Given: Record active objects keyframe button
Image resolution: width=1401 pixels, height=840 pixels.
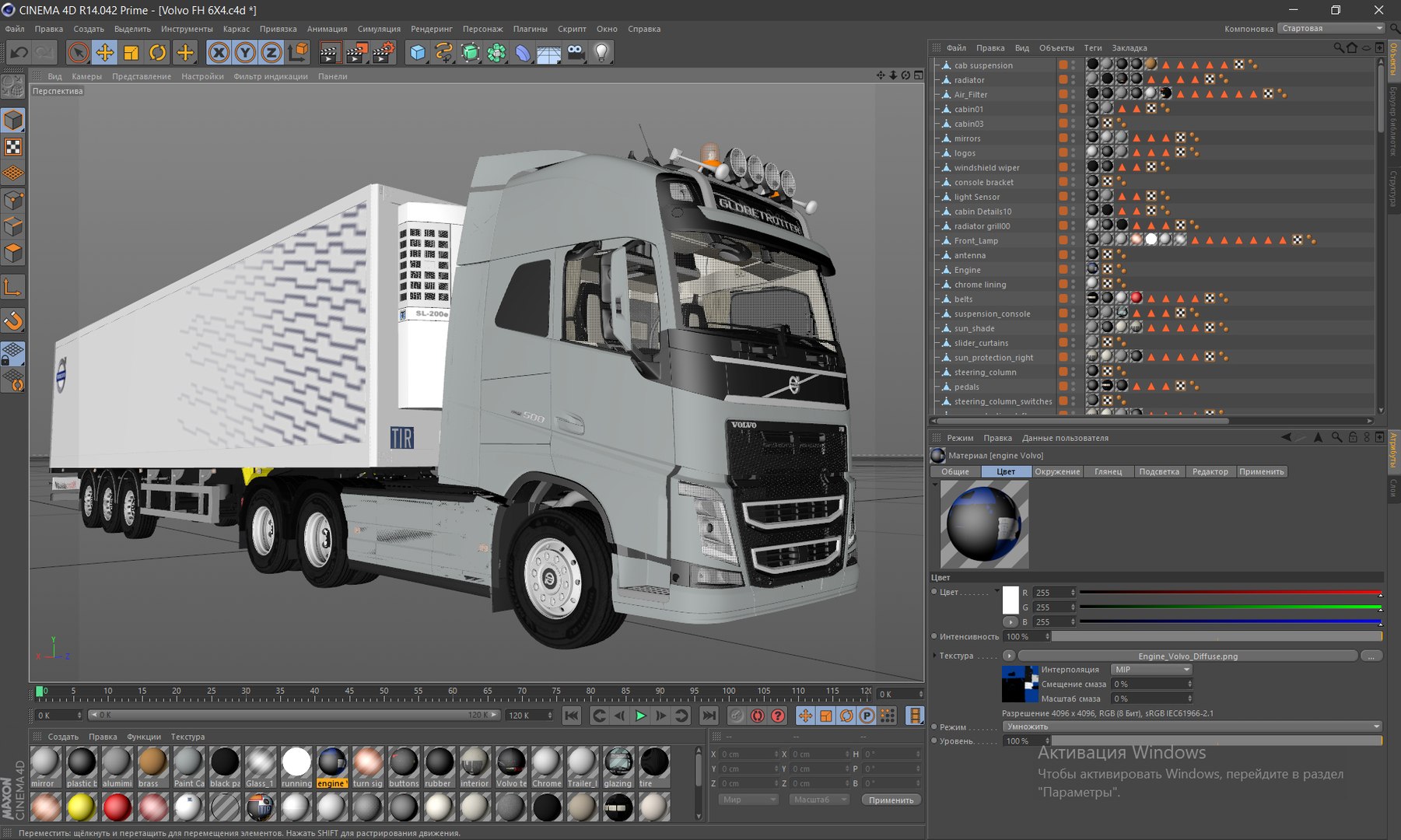Looking at the screenshot, I should point(737,716).
